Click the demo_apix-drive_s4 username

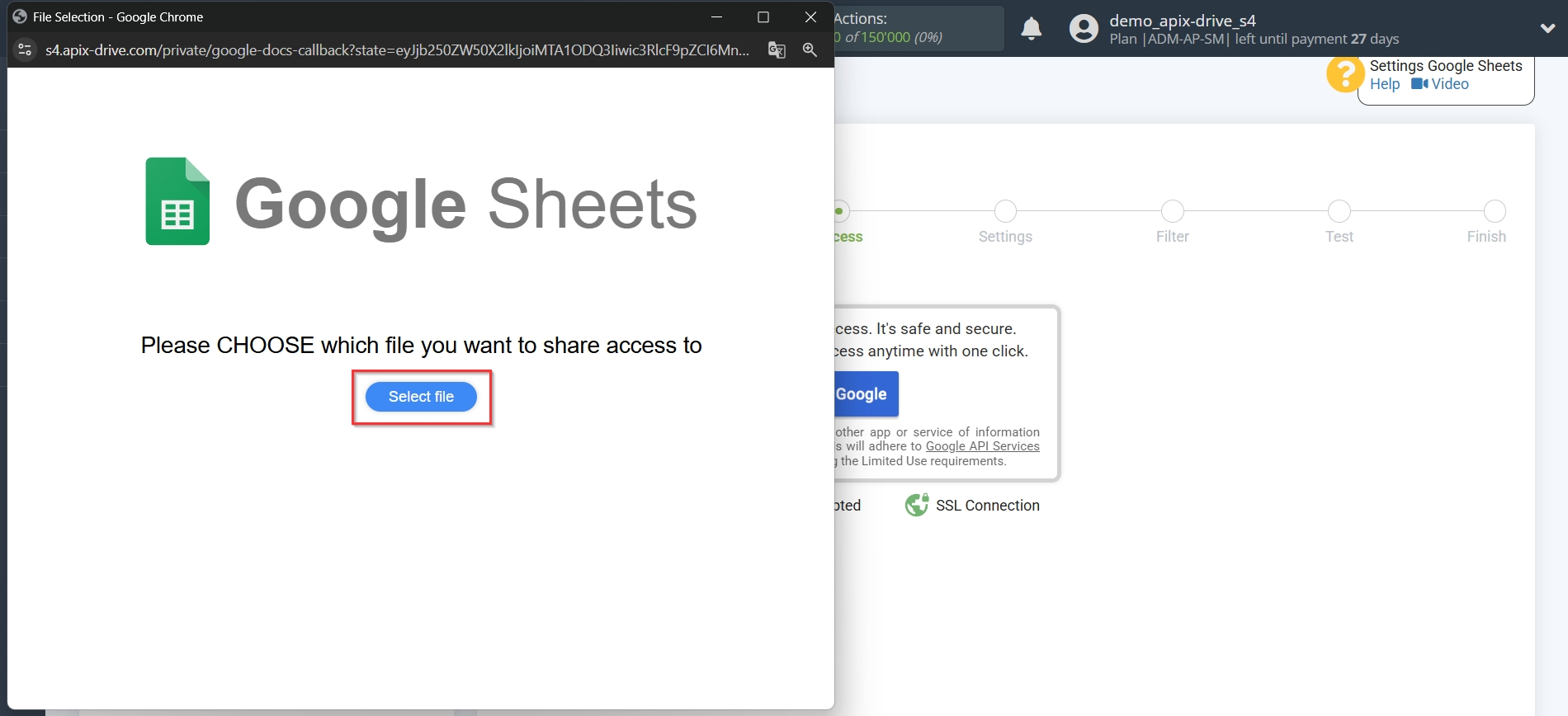[1183, 21]
